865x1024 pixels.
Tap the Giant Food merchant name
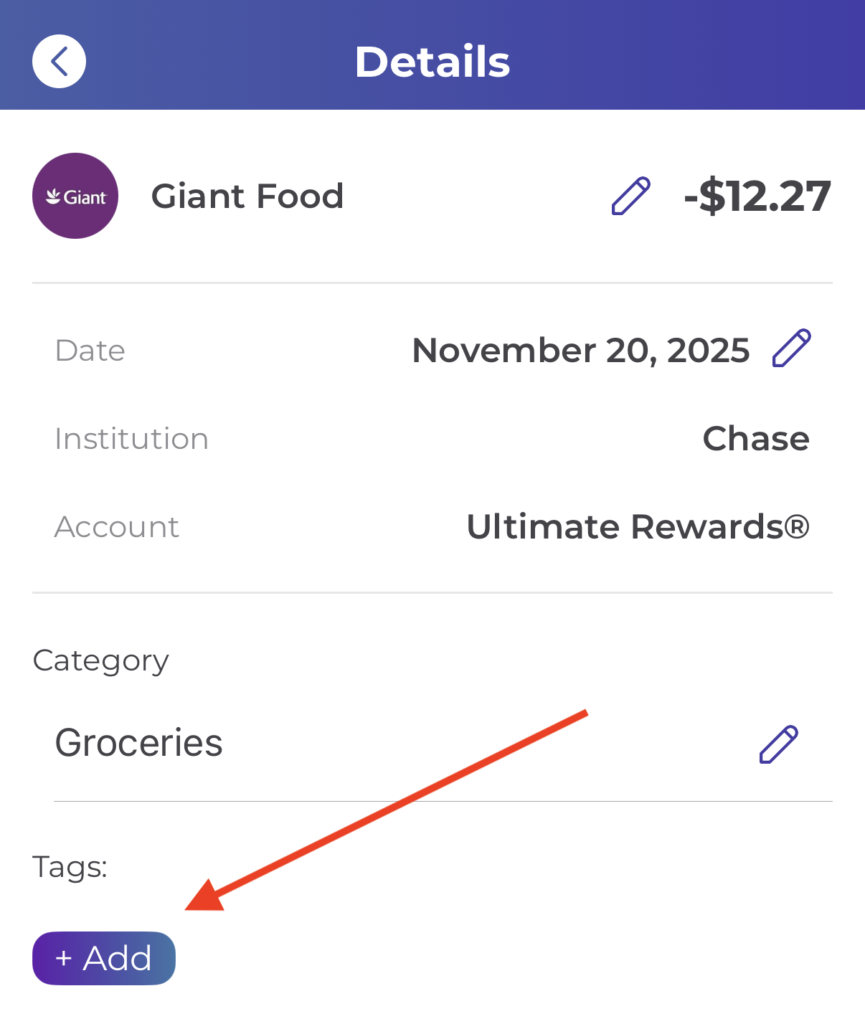247,196
